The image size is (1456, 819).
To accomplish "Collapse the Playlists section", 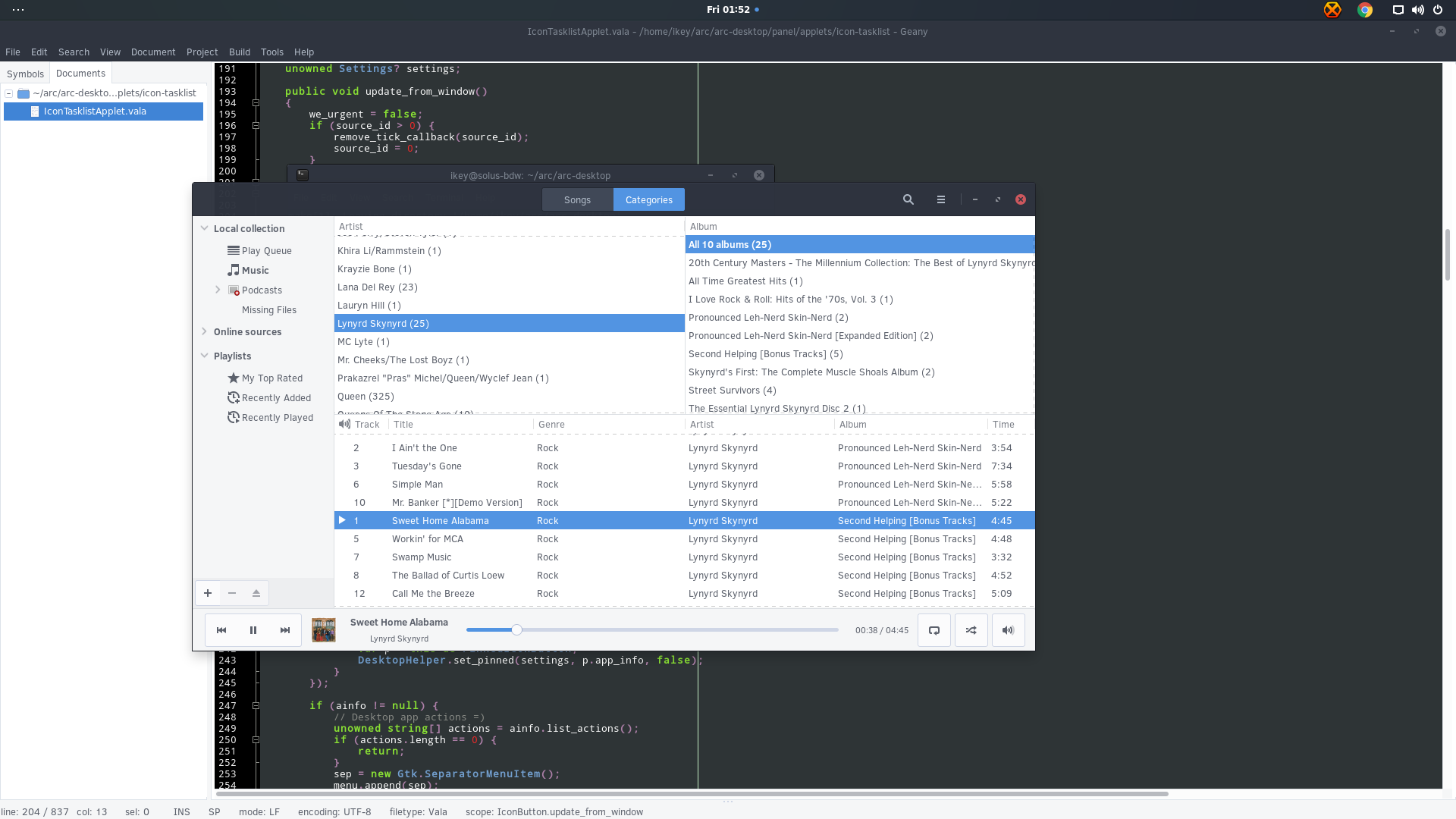I will [x=204, y=356].
